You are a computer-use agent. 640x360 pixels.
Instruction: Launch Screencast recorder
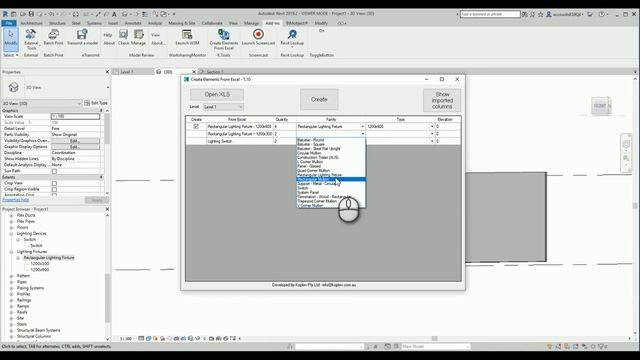pos(258,37)
